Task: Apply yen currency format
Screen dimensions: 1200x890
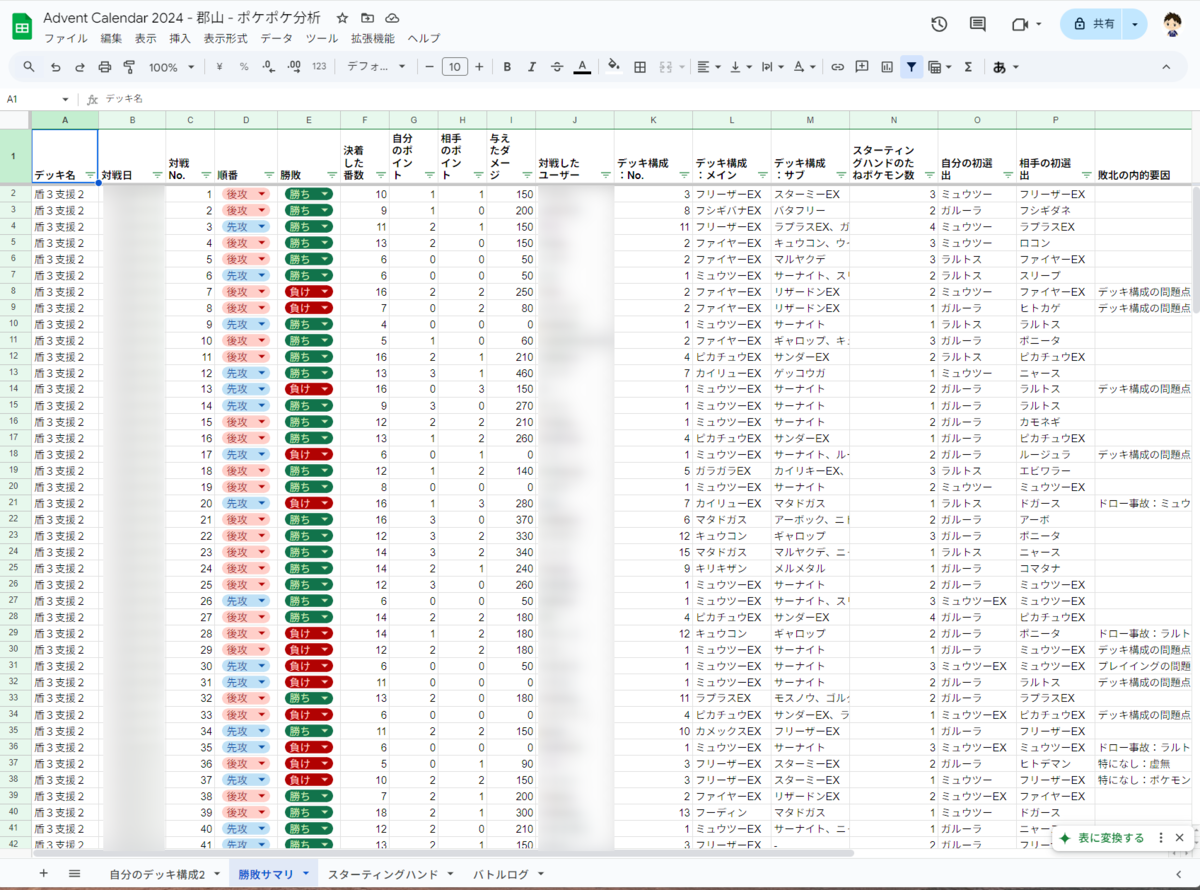Action: [x=219, y=67]
